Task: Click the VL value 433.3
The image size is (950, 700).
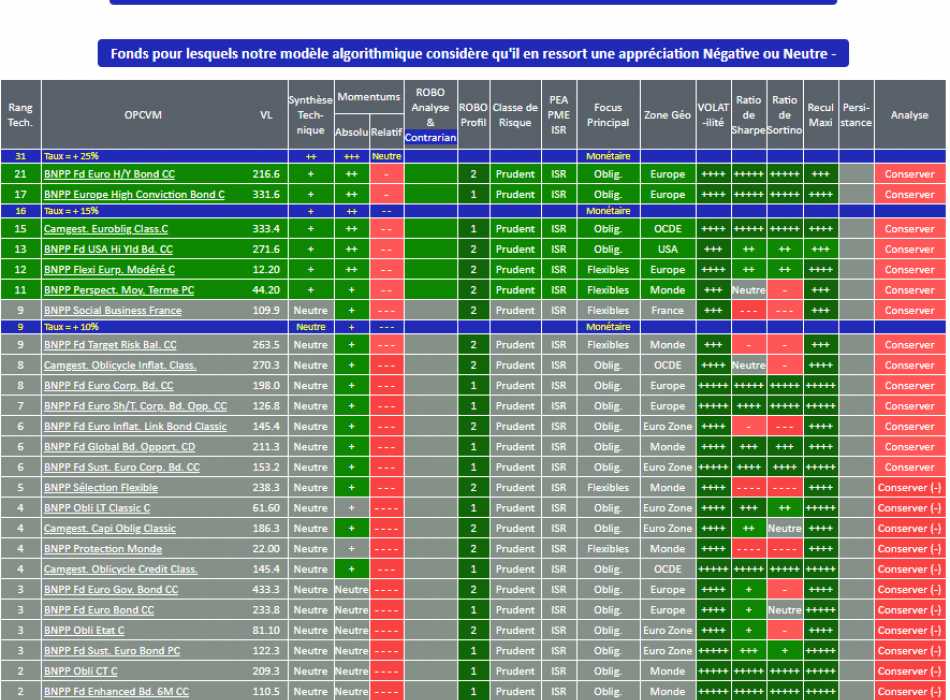Action: click(x=266, y=590)
